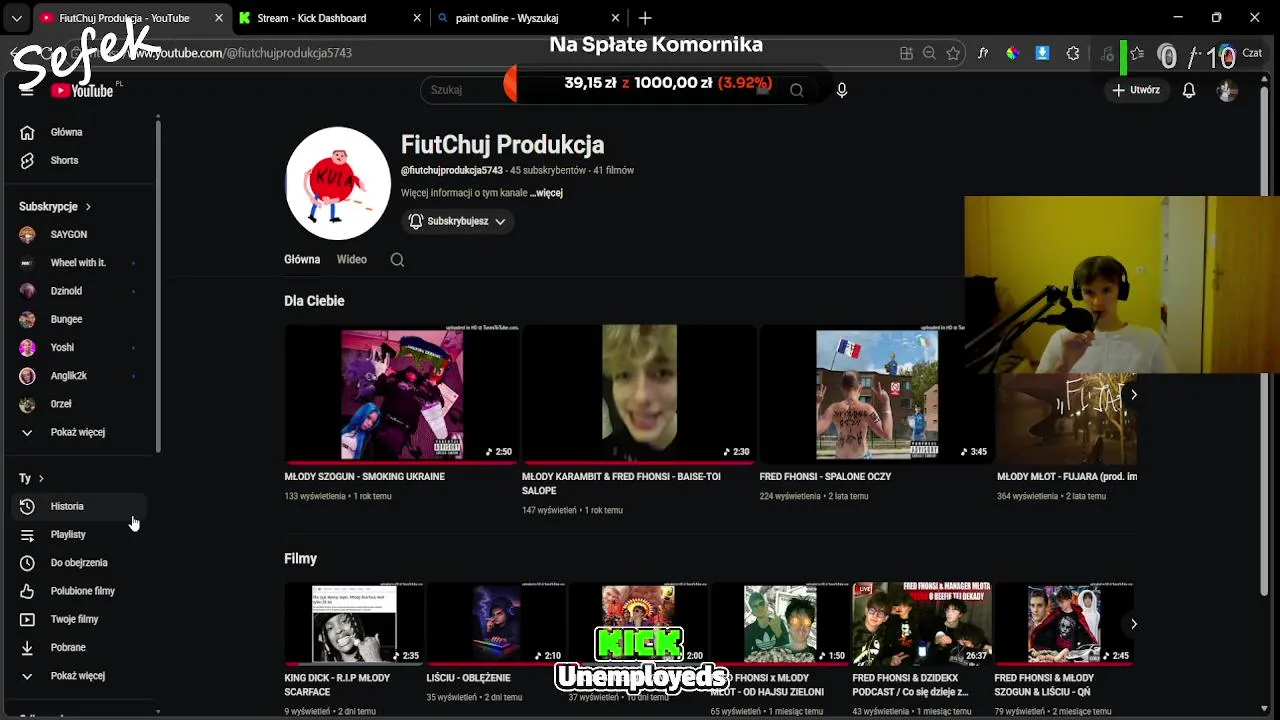Click the YouTube logo
Image resolution: width=1280 pixels, height=720 pixels.
coord(82,90)
